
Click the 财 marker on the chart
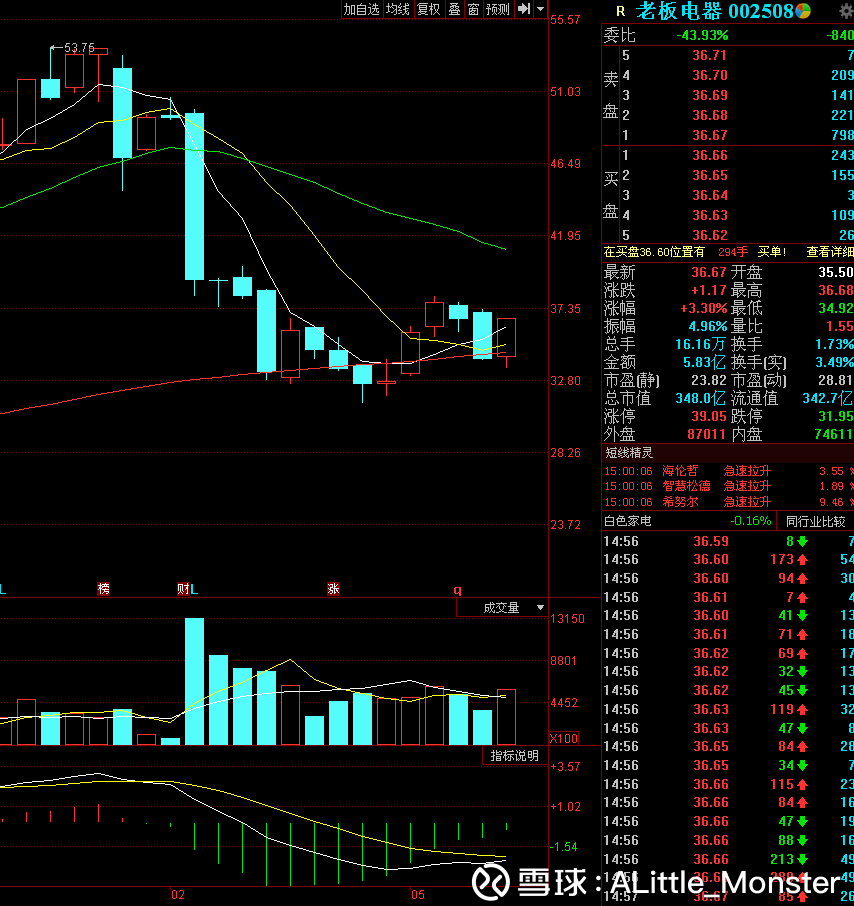point(183,589)
